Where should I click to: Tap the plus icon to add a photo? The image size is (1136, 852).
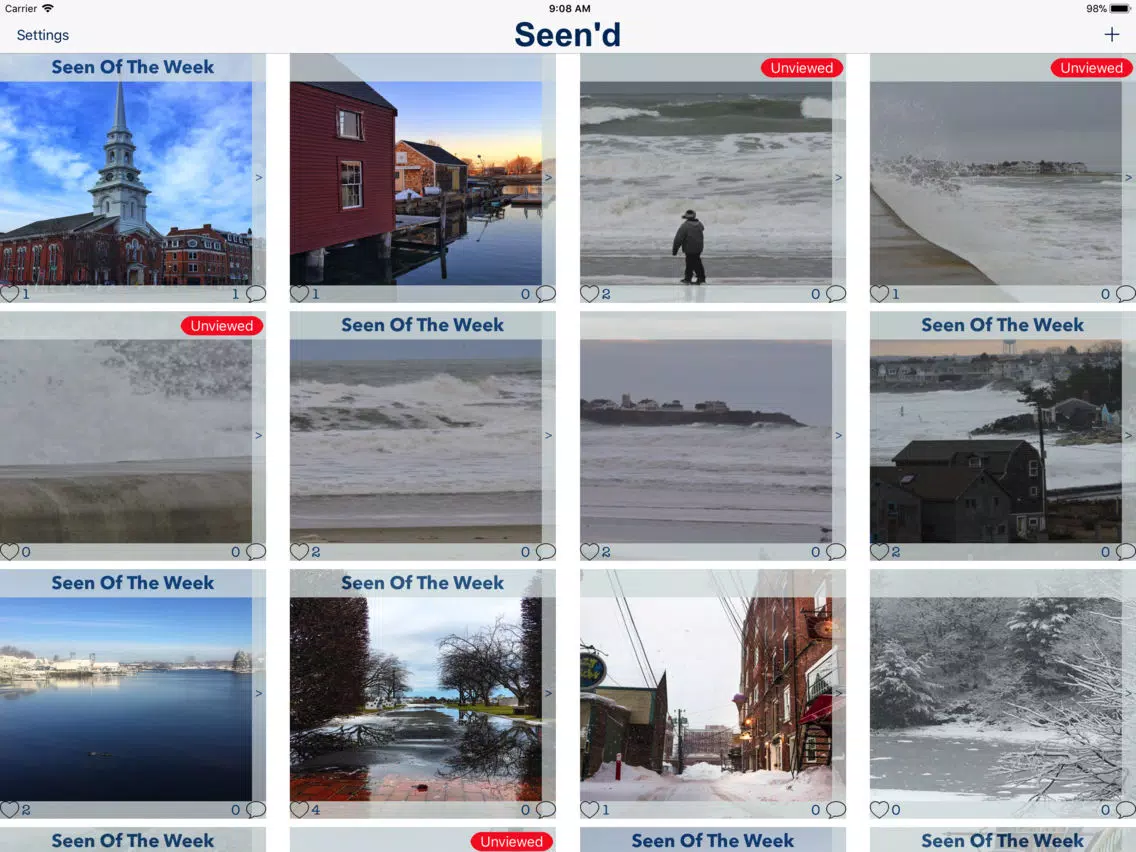click(1111, 35)
